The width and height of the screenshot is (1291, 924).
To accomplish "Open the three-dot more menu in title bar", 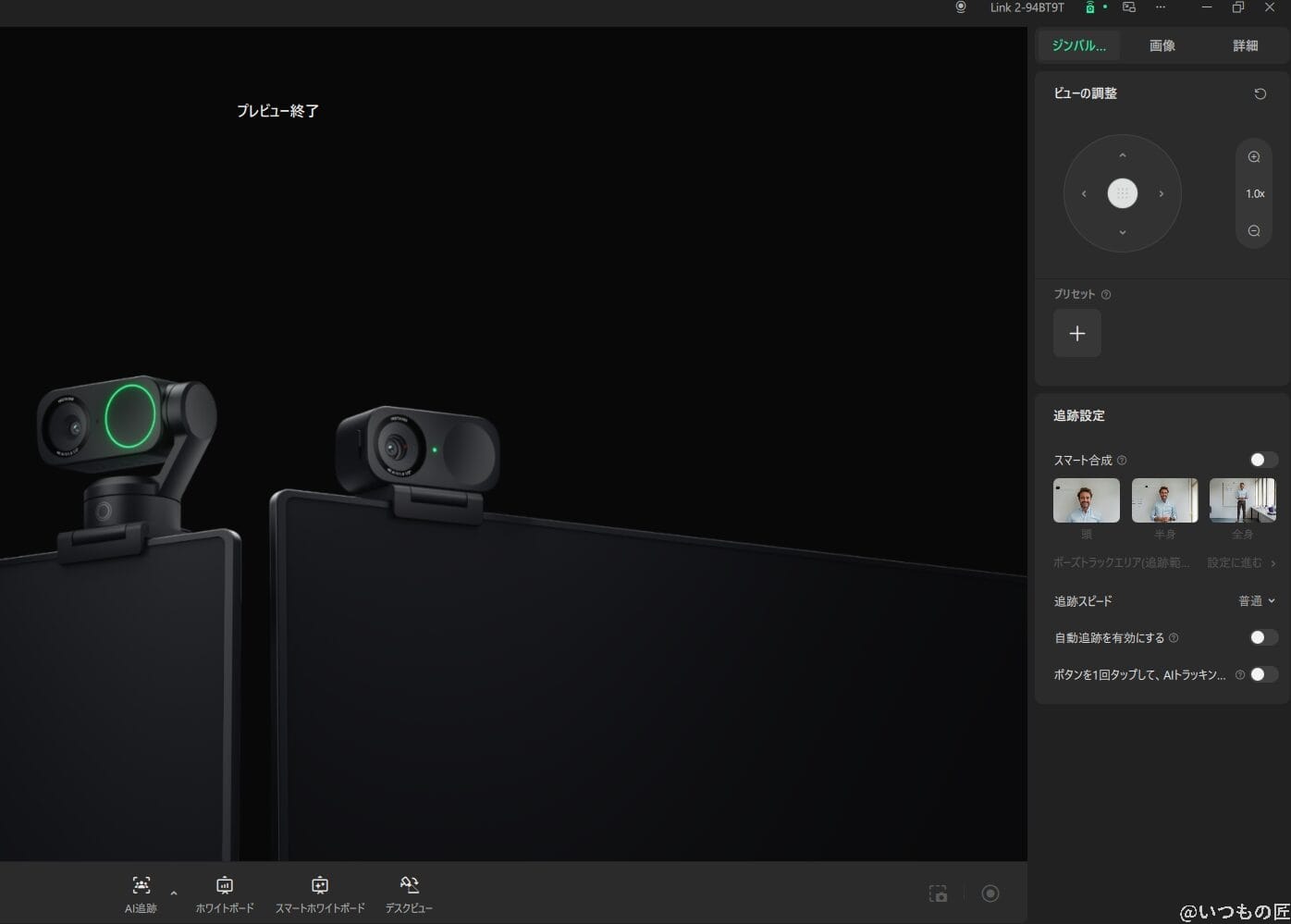I will [x=1161, y=7].
